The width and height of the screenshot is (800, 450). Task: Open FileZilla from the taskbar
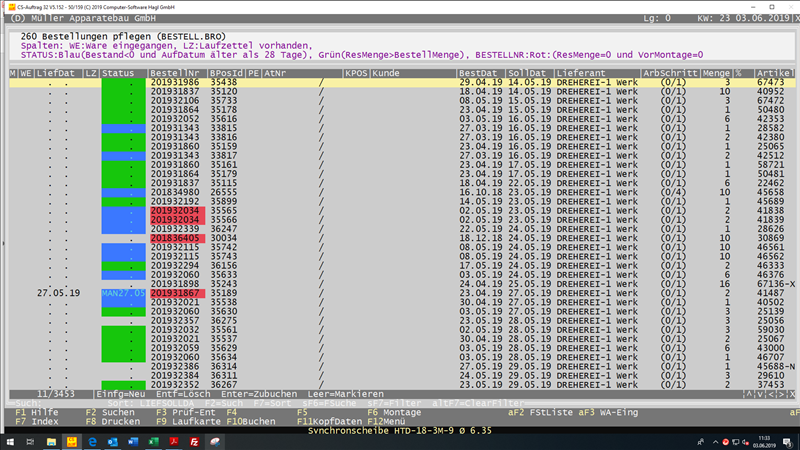194,442
